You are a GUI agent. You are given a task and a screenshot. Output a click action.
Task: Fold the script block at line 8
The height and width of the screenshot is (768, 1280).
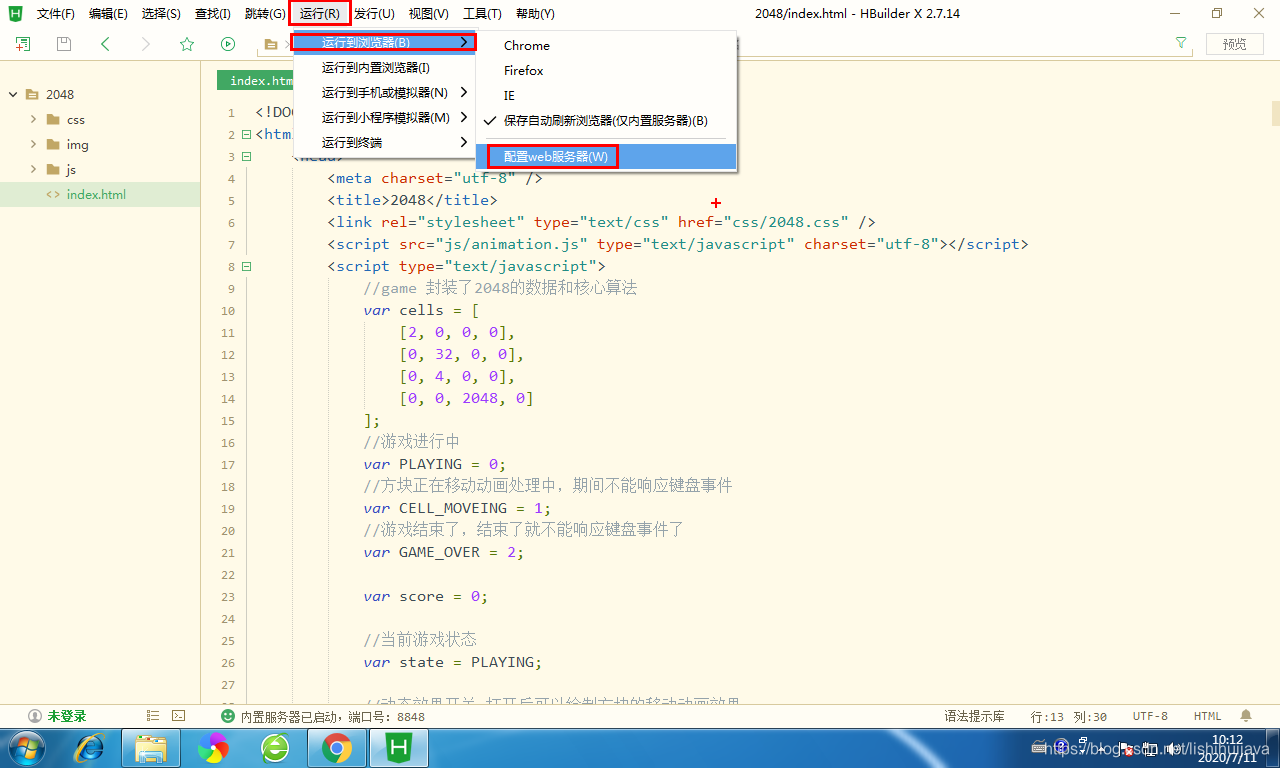246,266
